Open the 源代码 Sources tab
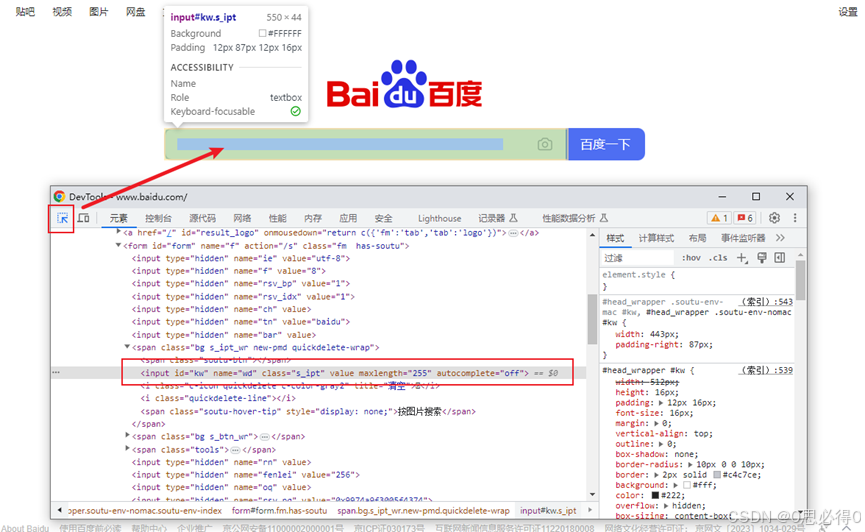This screenshot has height=532, width=865. pos(202,218)
